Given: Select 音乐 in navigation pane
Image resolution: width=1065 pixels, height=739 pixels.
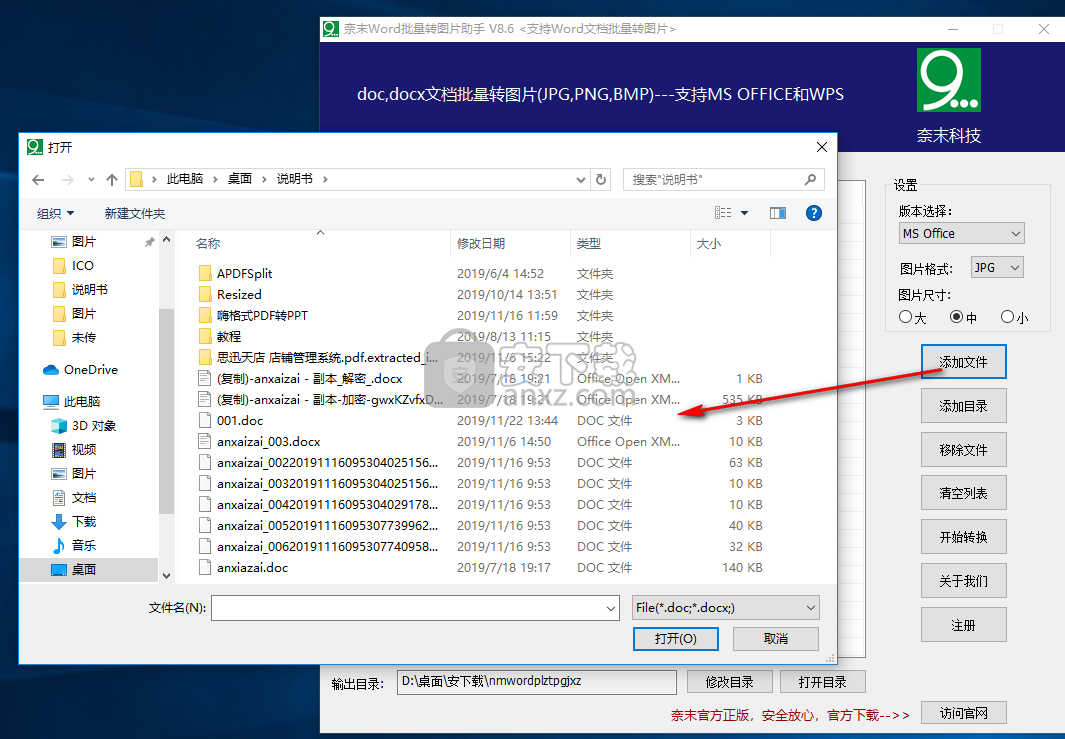Looking at the screenshot, I should click(x=84, y=545).
